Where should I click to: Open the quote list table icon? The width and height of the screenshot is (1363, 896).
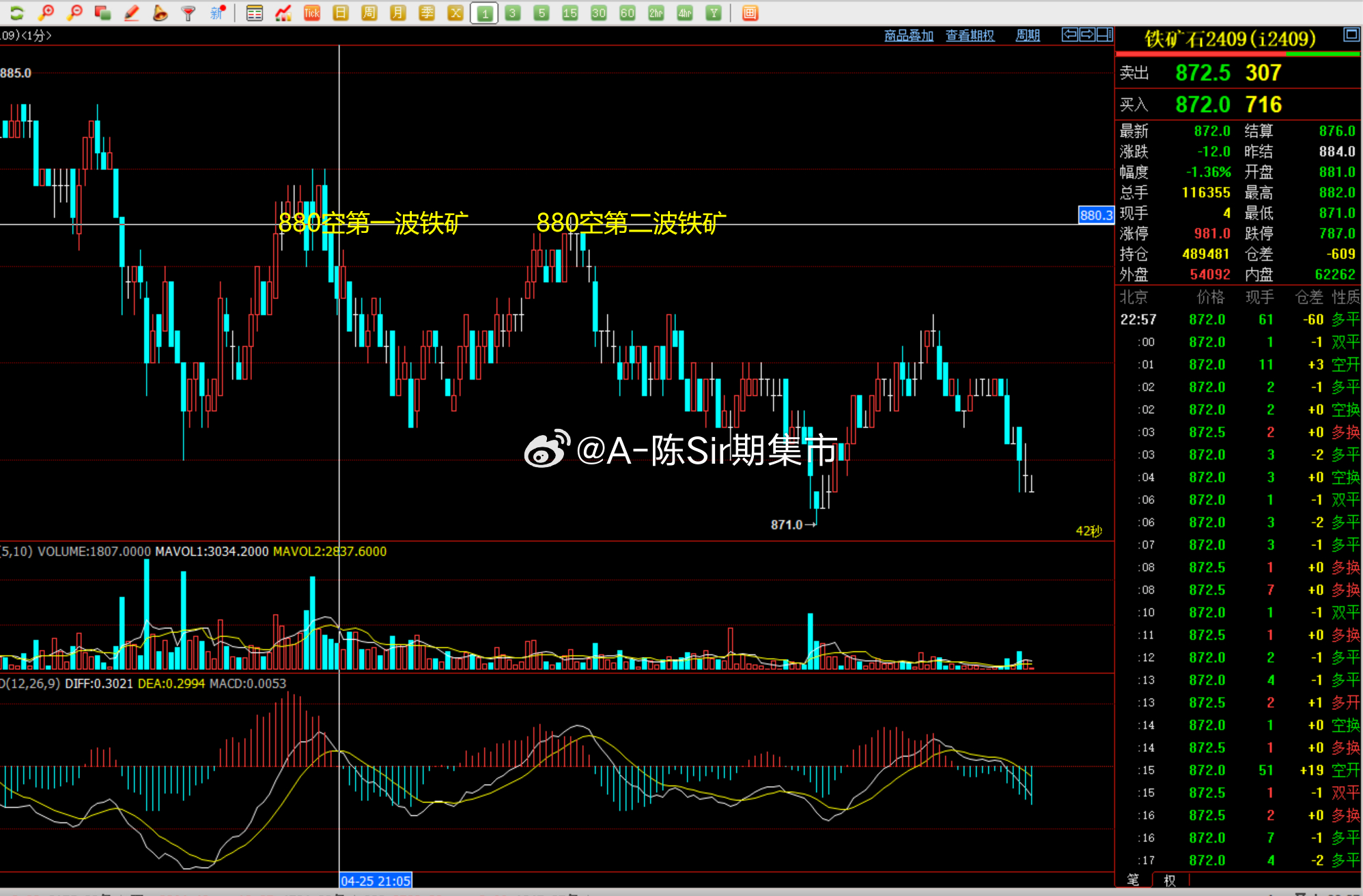click(x=255, y=12)
